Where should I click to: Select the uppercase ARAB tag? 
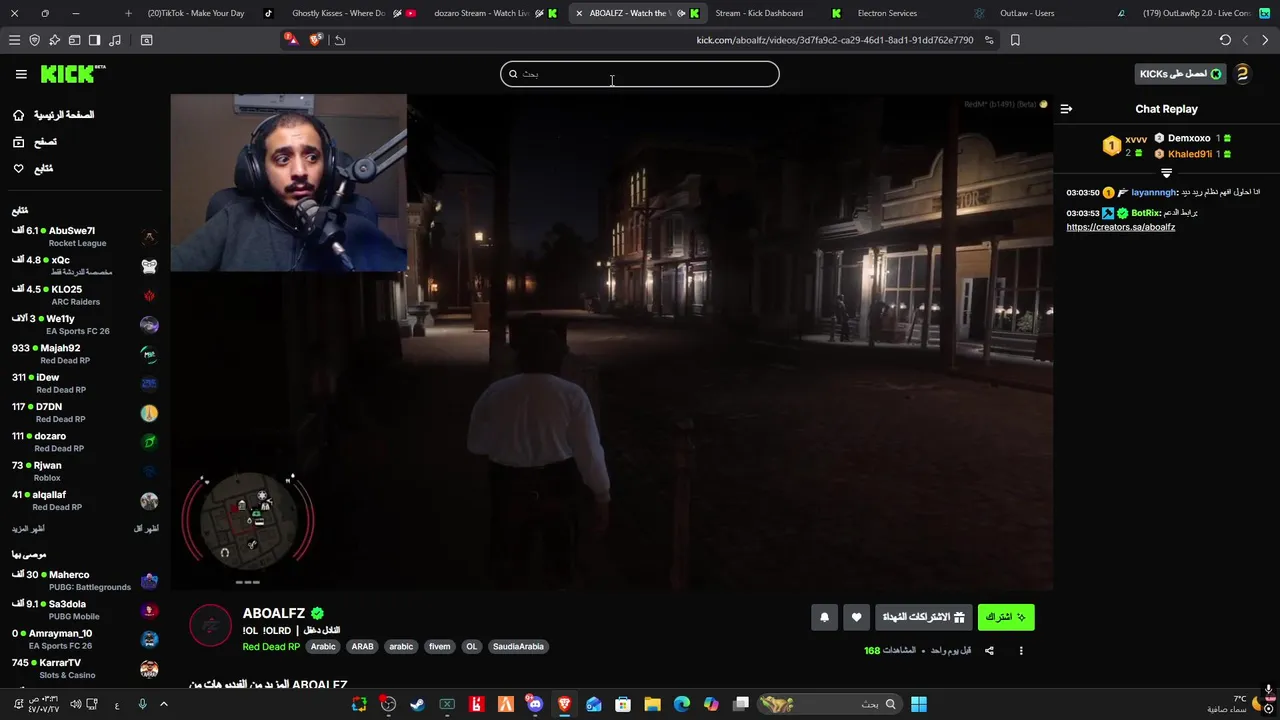(x=362, y=647)
